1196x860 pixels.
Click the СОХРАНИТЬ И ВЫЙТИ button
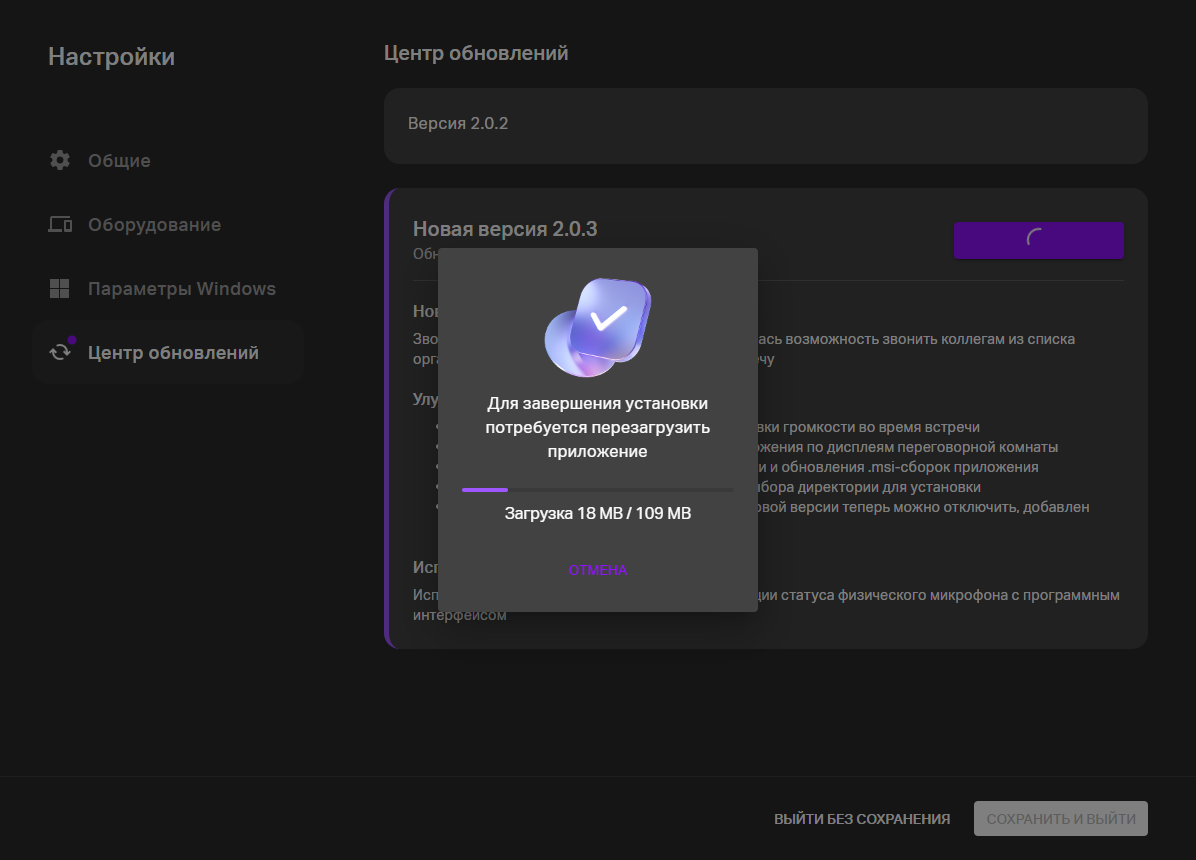pyautogui.click(x=1060, y=819)
